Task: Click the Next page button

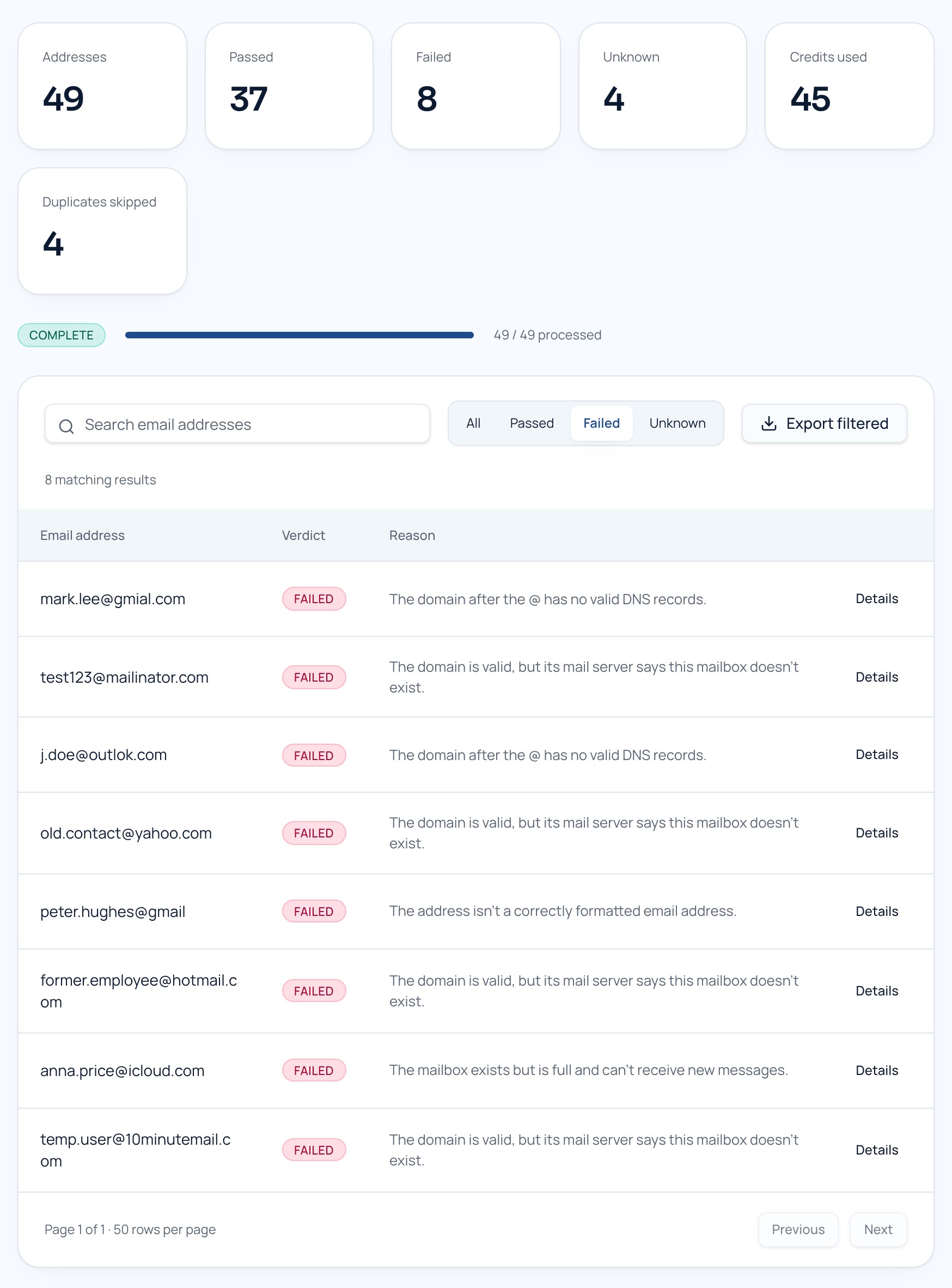Action: (878, 1230)
